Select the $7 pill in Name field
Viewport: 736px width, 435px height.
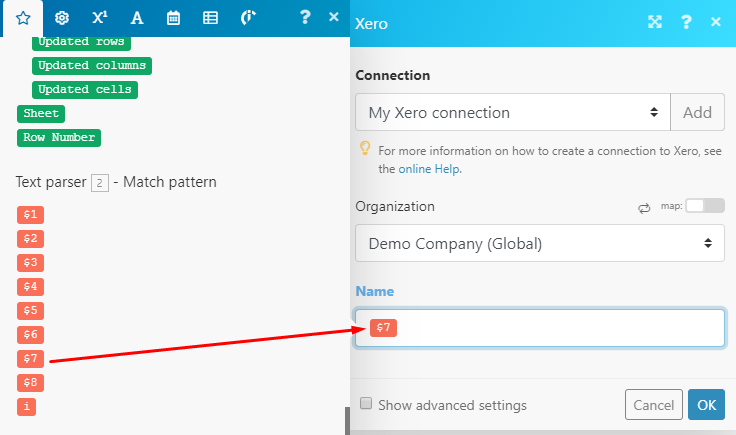point(383,328)
